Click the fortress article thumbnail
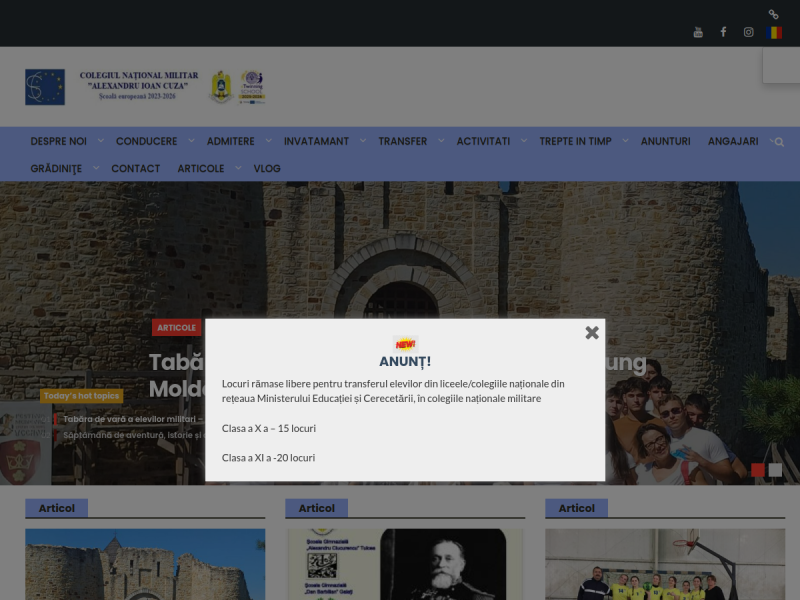 point(145,564)
